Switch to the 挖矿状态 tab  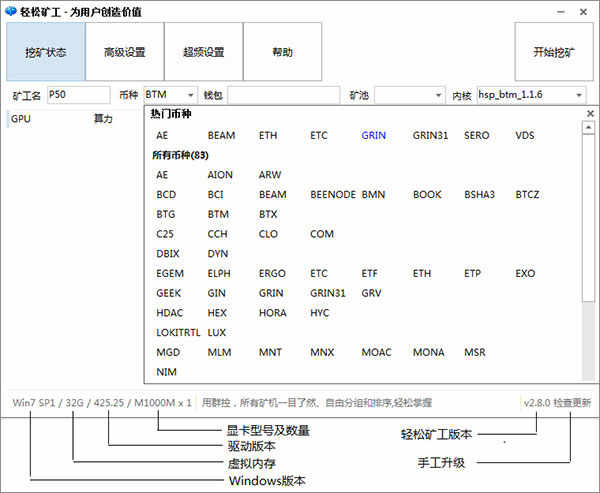pyautogui.click(x=46, y=52)
